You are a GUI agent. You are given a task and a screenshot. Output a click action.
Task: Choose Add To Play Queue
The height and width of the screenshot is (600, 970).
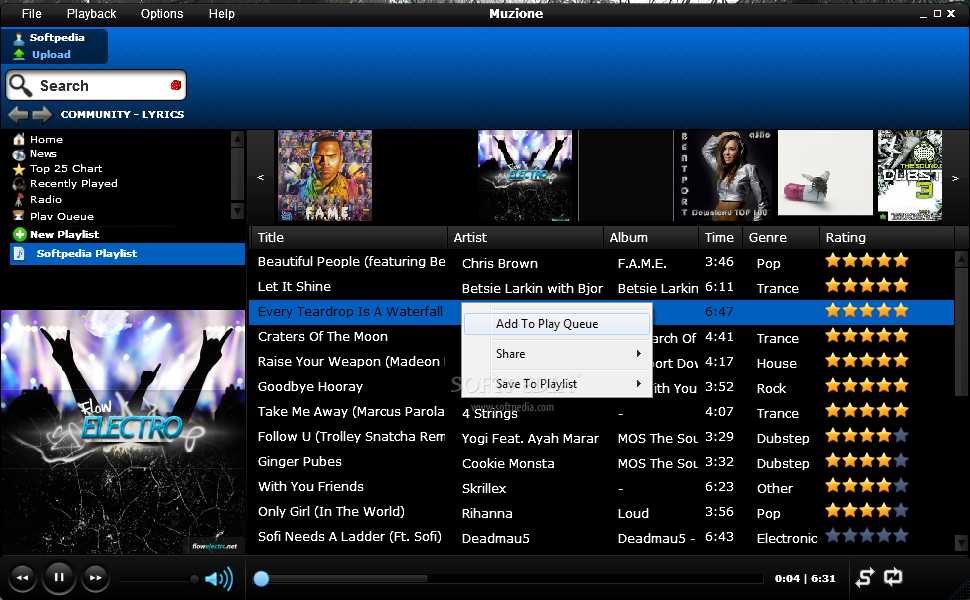coord(557,324)
